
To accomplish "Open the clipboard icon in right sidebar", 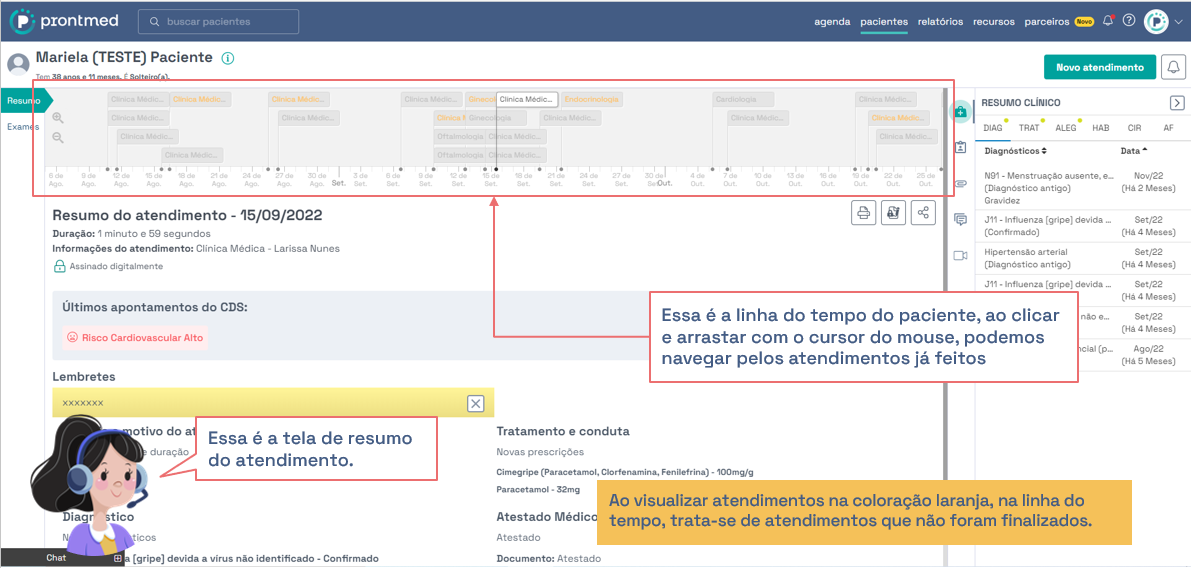I will tap(961, 147).
